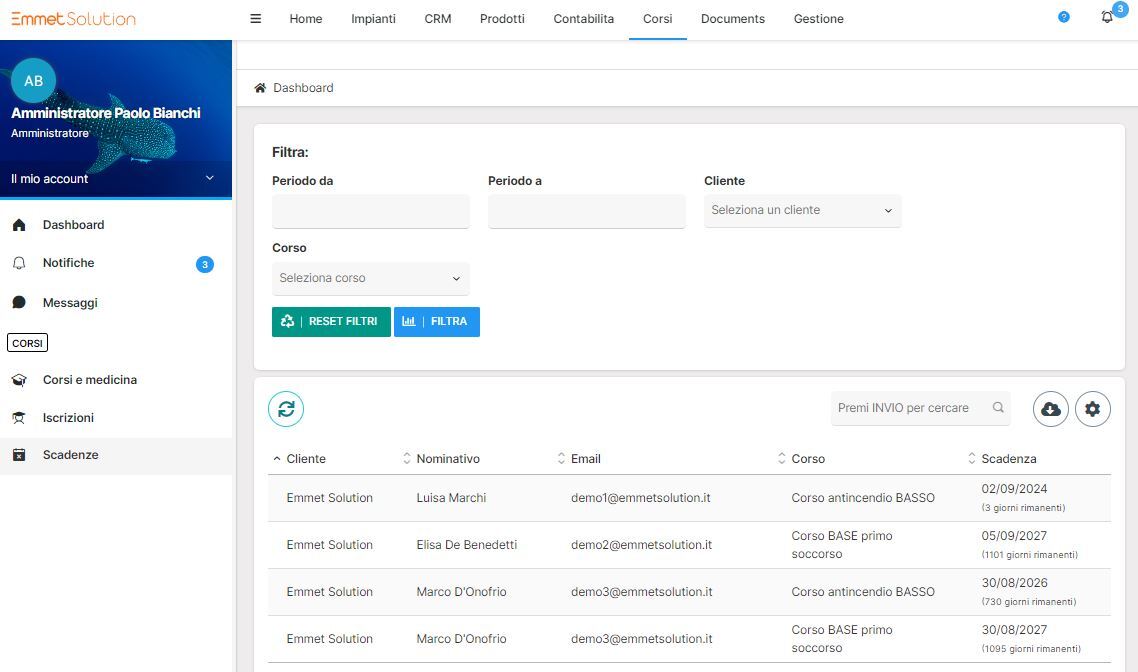Open the Seleziona corso dropdown
The width and height of the screenshot is (1138, 672).
click(370, 279)
